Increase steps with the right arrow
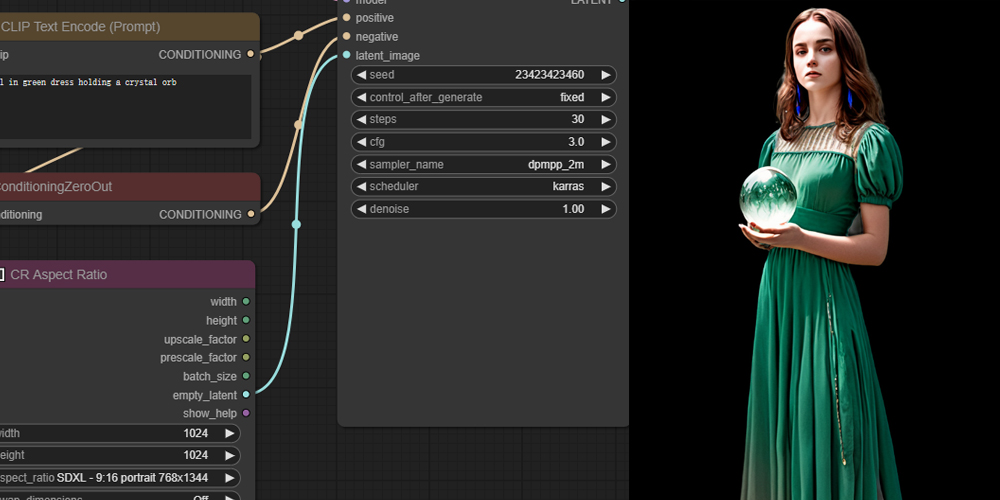Screen dimensions: 1000x500 [606, 120]
